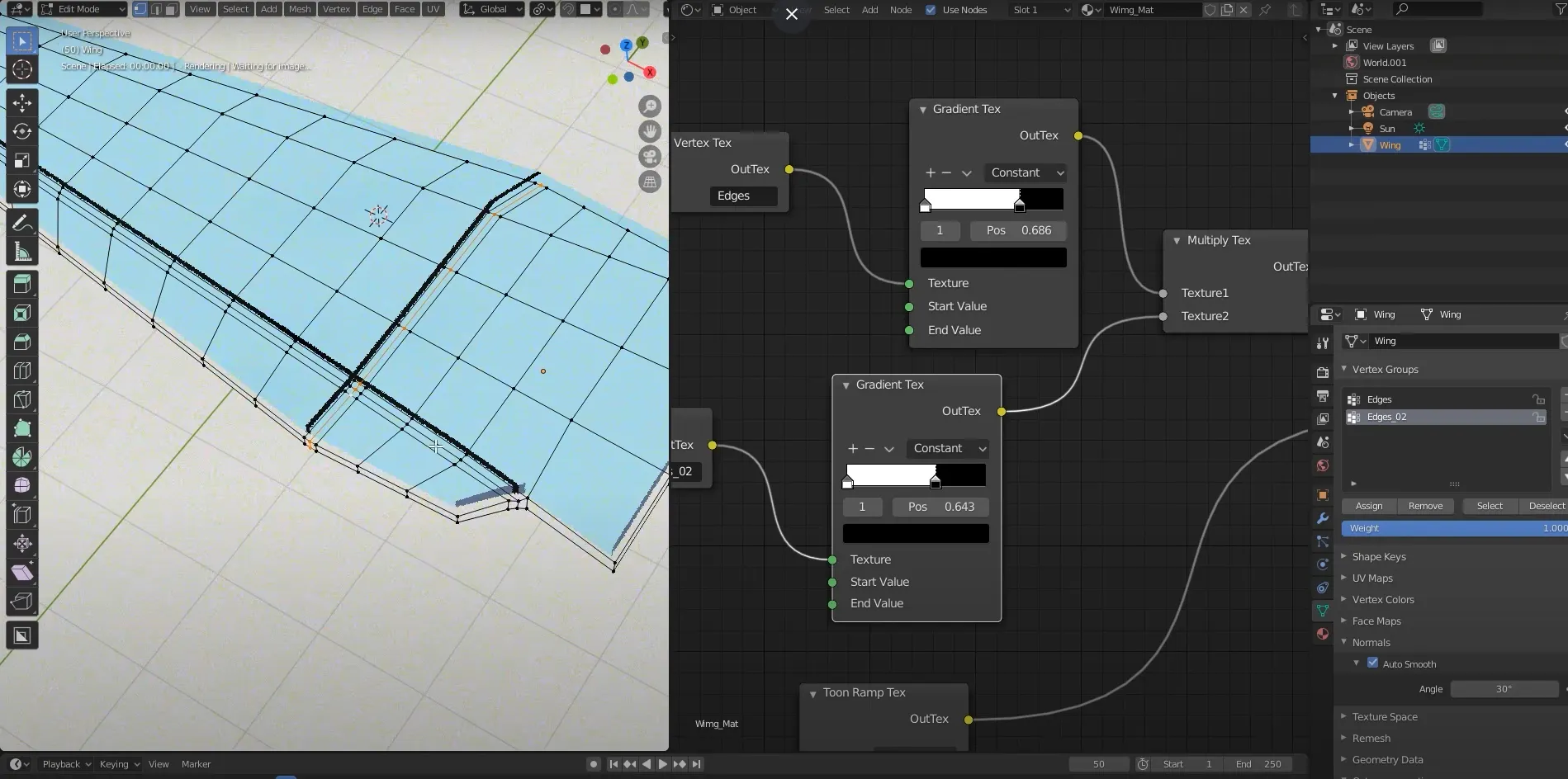Select the Camera object in outliner
This screenshot has width=1568, height=779.
point(1395,112)
